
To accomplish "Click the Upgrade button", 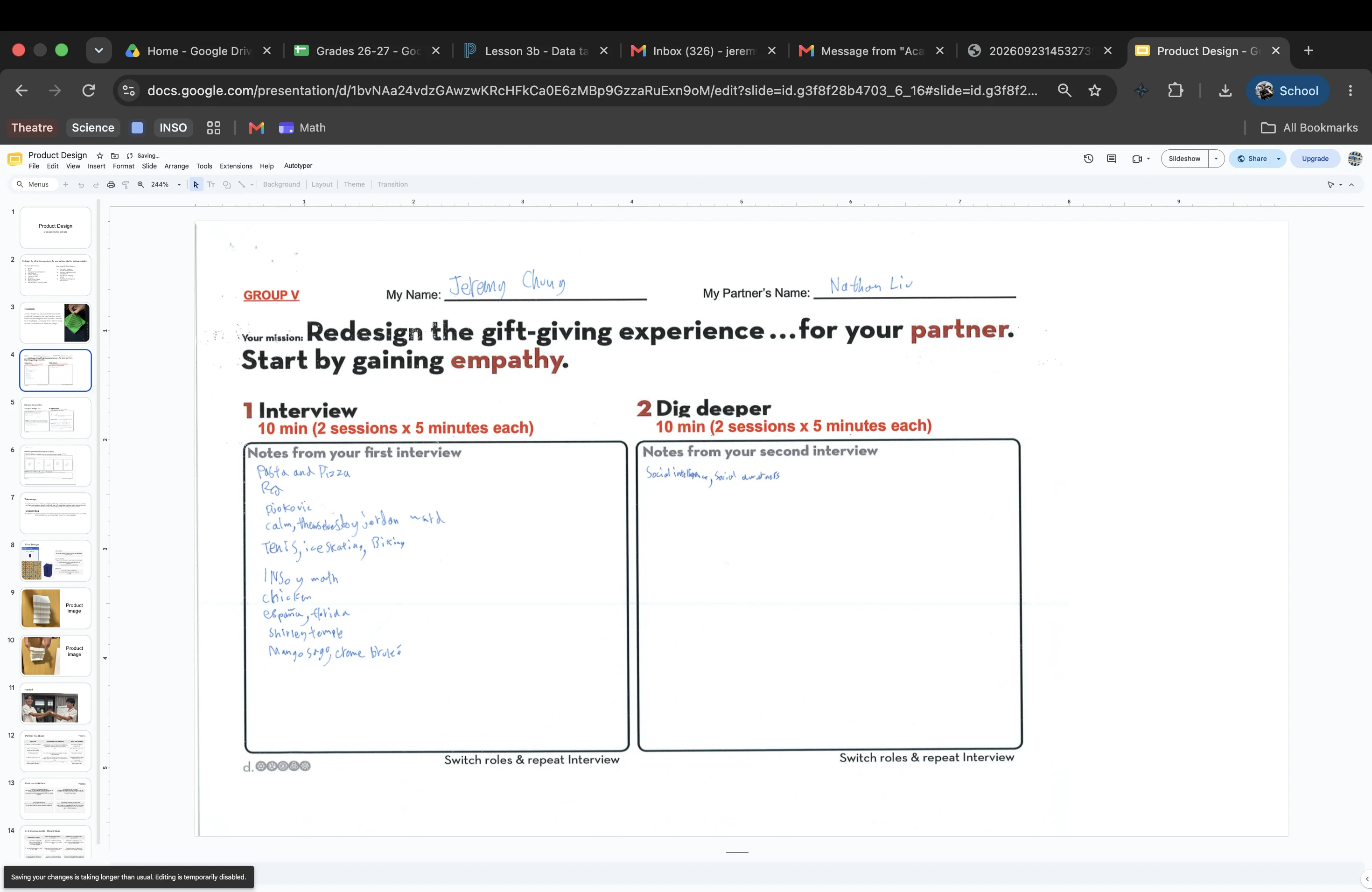I will [x=1315, y=159].
